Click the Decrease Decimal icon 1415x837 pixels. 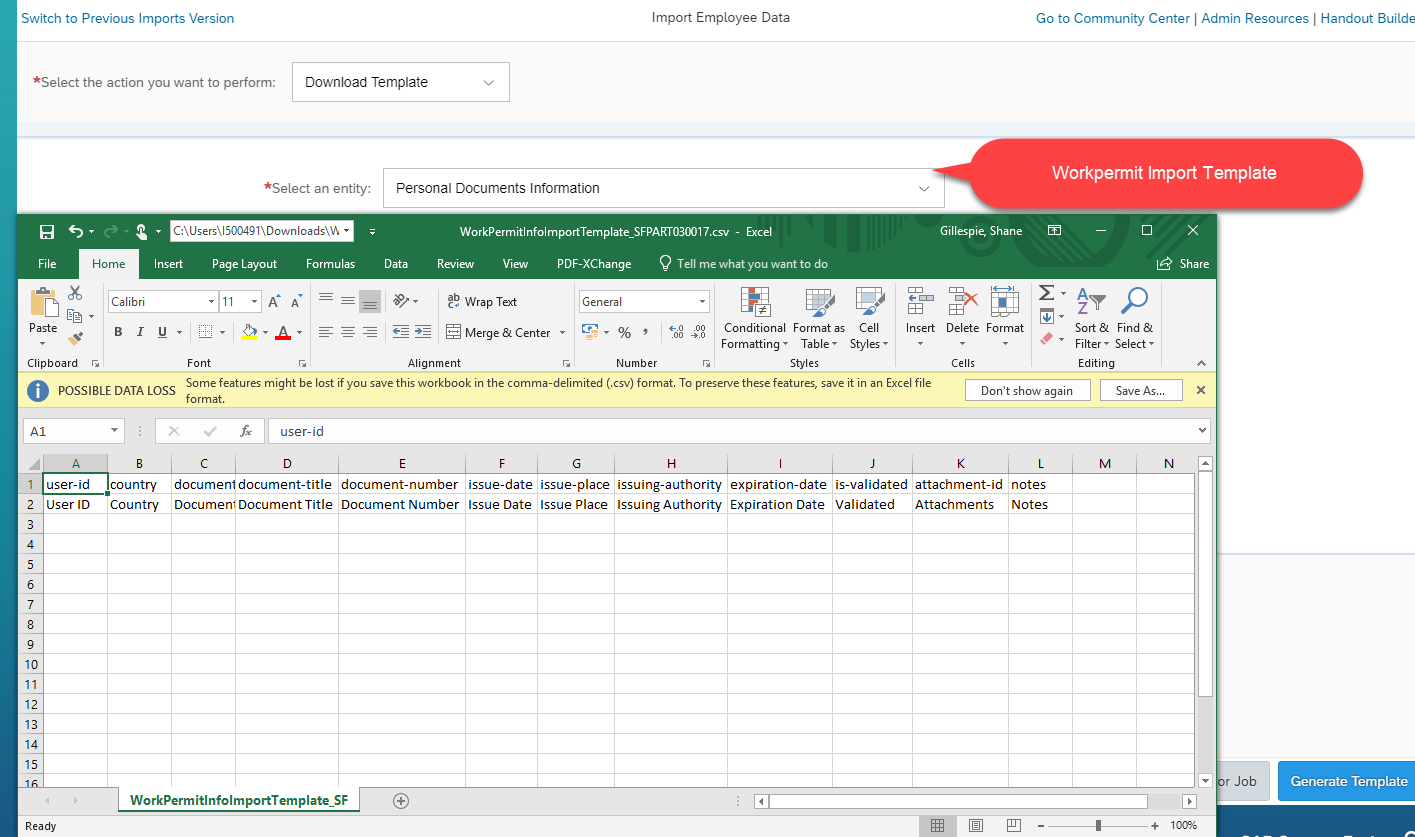point(700,332)
